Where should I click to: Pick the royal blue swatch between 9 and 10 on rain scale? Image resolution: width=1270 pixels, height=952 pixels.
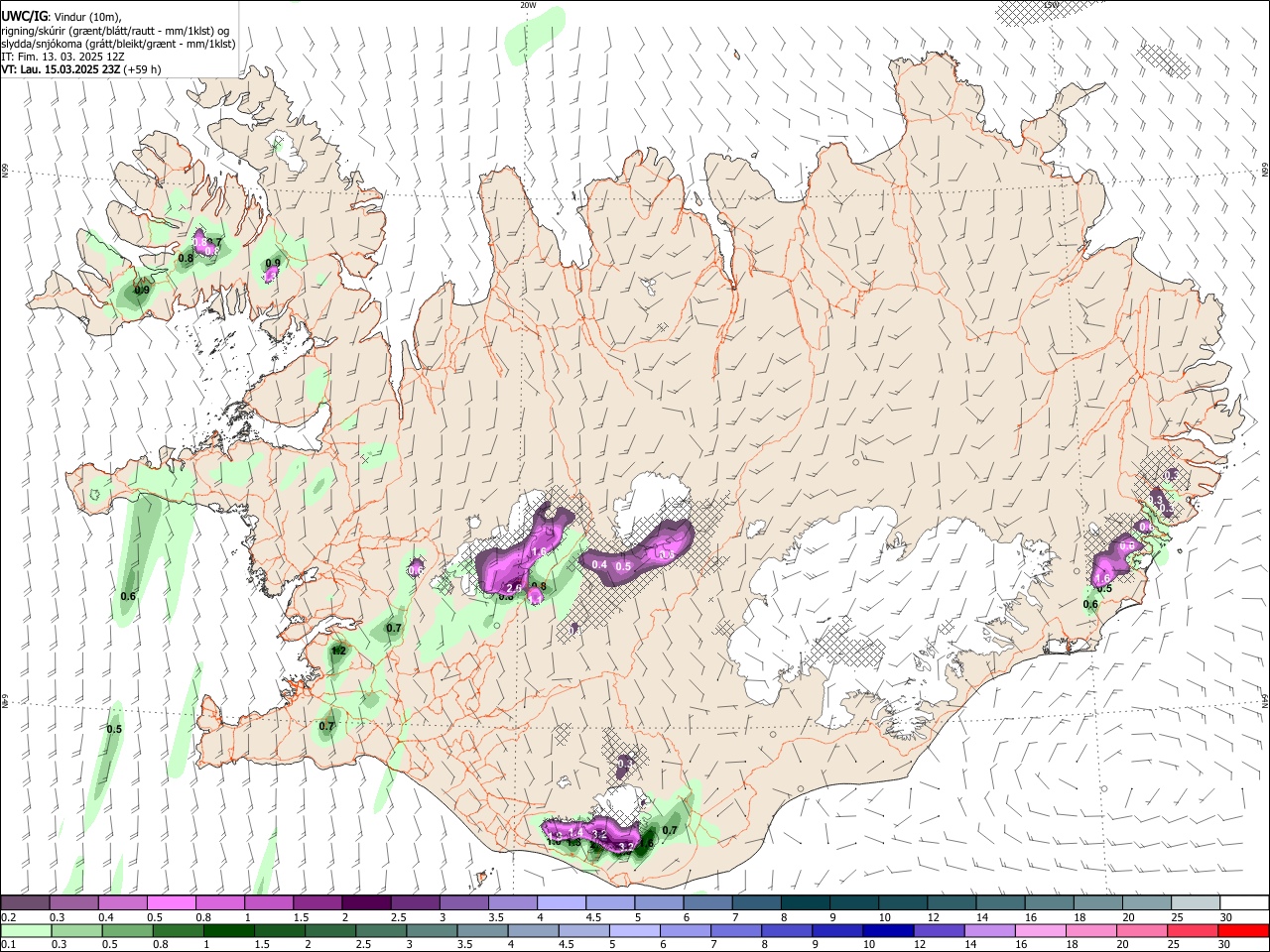[x=836, y=931]
